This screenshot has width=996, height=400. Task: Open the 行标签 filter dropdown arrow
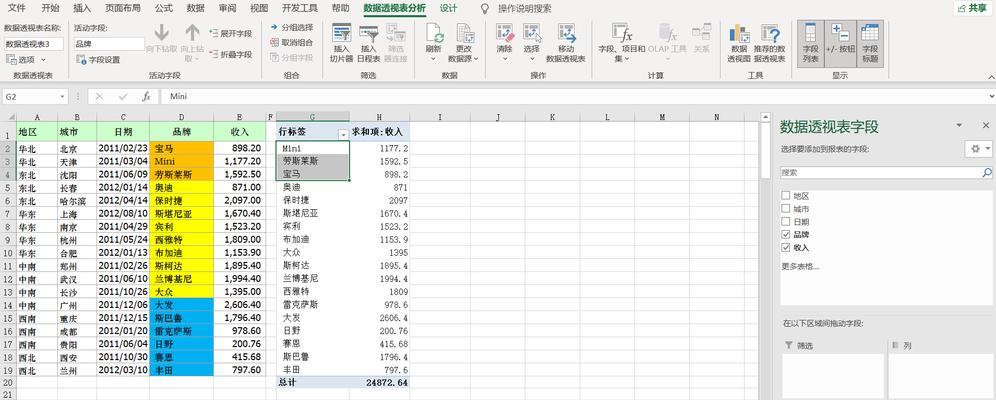(x=344, y=135)
